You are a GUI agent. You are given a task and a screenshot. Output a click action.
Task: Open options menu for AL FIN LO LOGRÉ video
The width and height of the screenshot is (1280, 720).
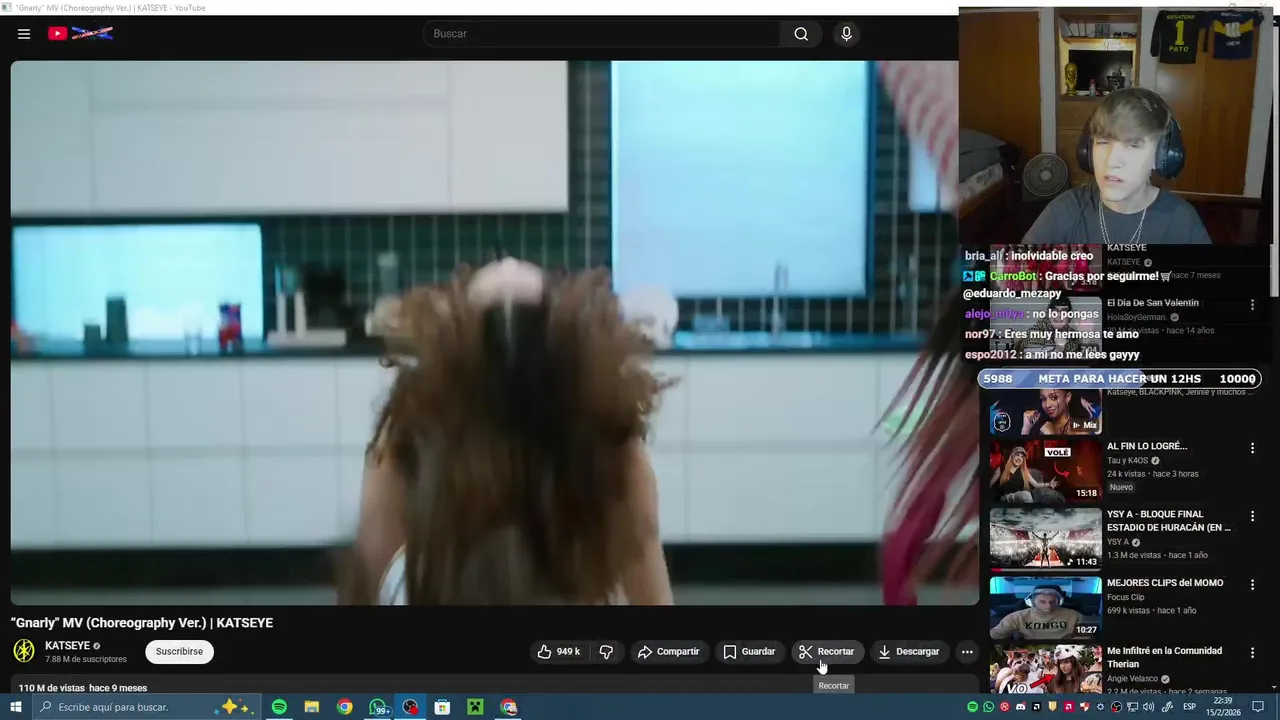(x=1252, y=448)
